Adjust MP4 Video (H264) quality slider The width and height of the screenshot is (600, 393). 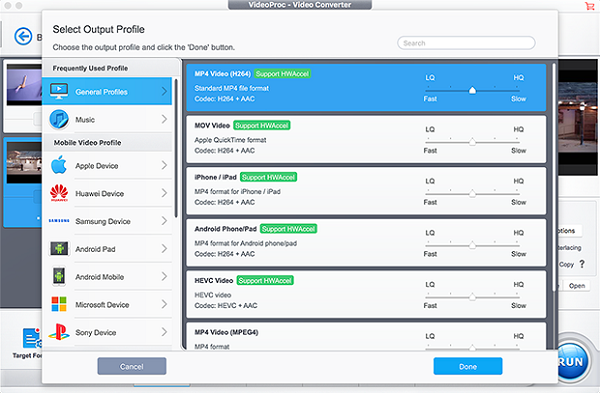[472, 90]
